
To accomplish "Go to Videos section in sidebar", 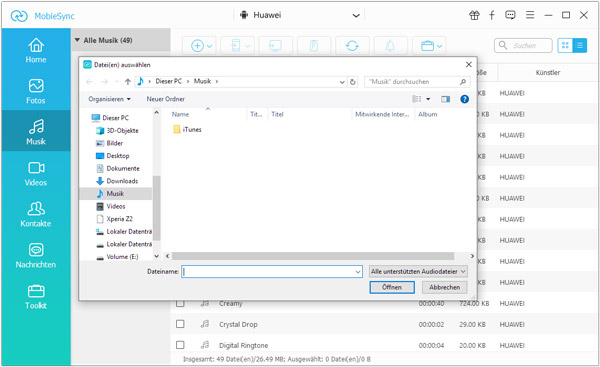I will coord(36,174).
